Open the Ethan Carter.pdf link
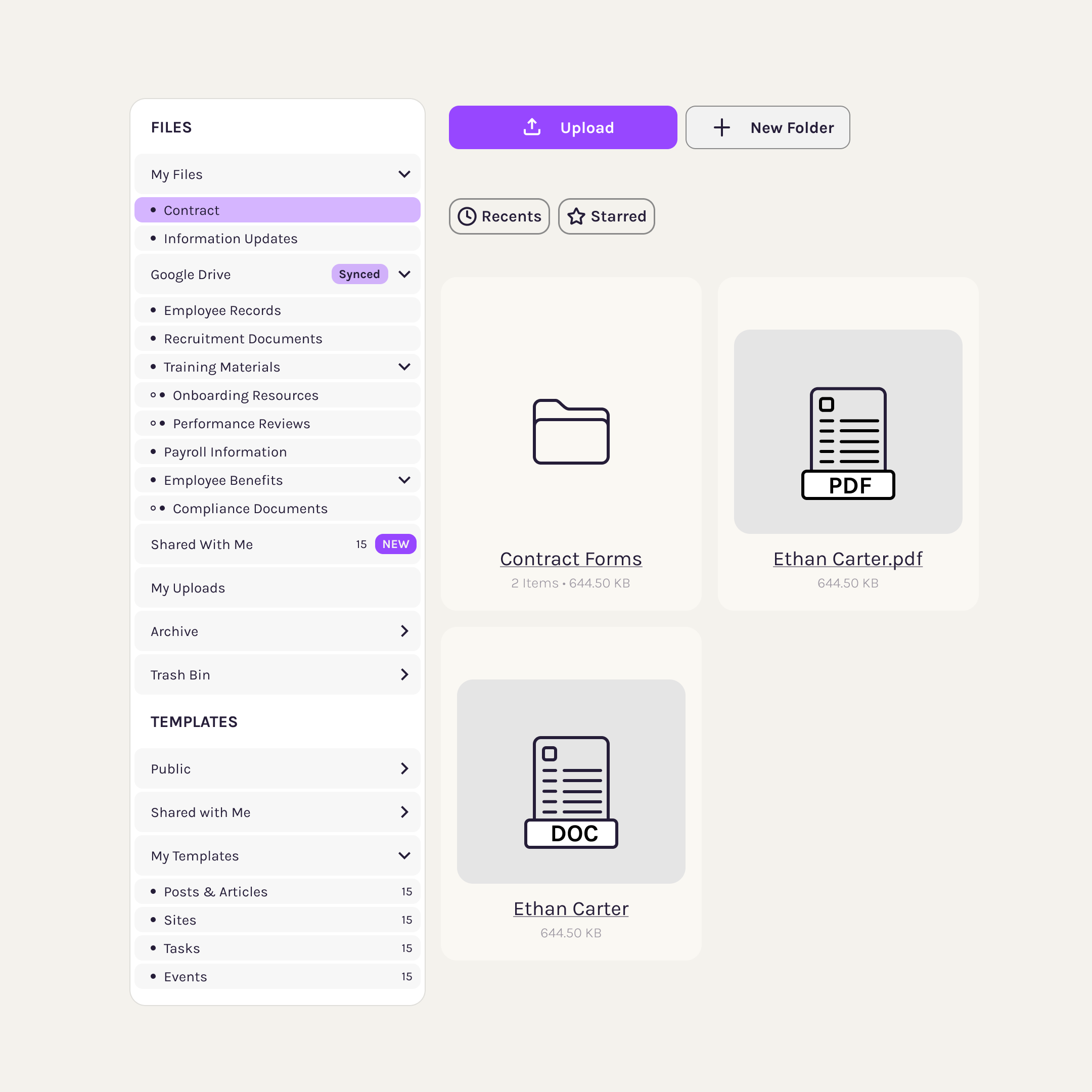 tap(847, 559)
